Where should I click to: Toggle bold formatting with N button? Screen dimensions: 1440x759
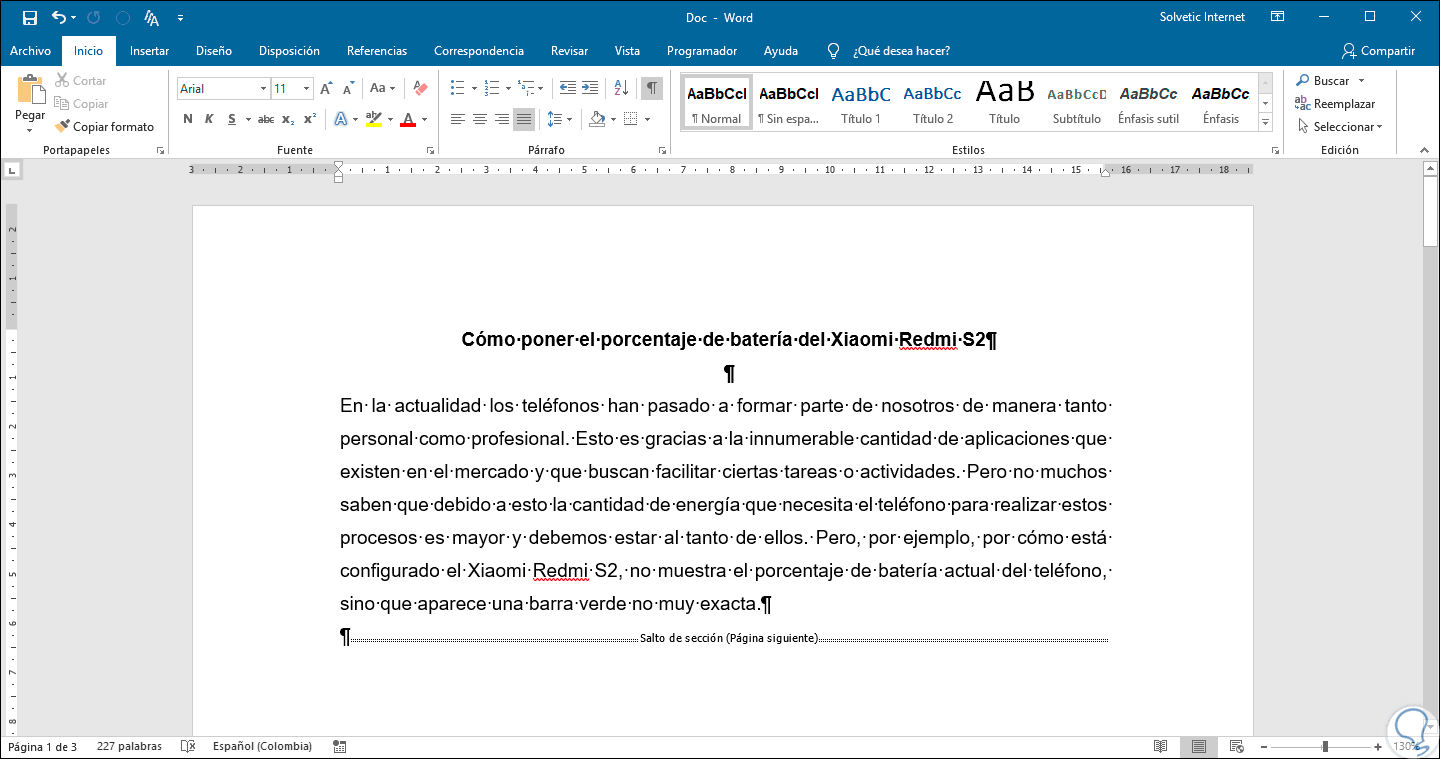tap(188, 120)
